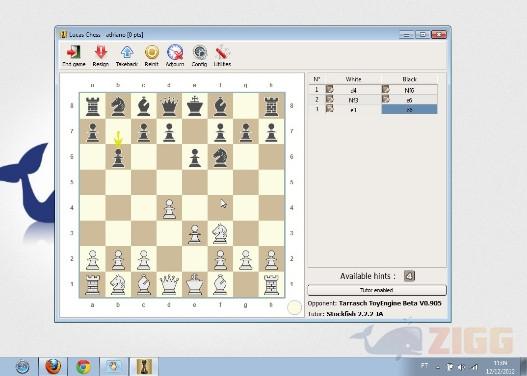This screenshot has height=376, width=527.
Task: Select the white pawn on e3
Action: [x=195, y=235]
